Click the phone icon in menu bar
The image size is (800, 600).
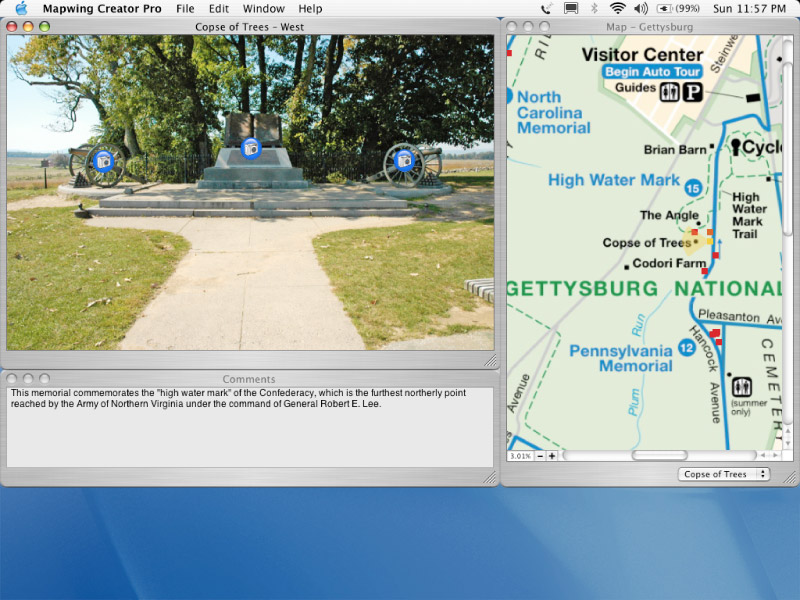click(546, 8)
